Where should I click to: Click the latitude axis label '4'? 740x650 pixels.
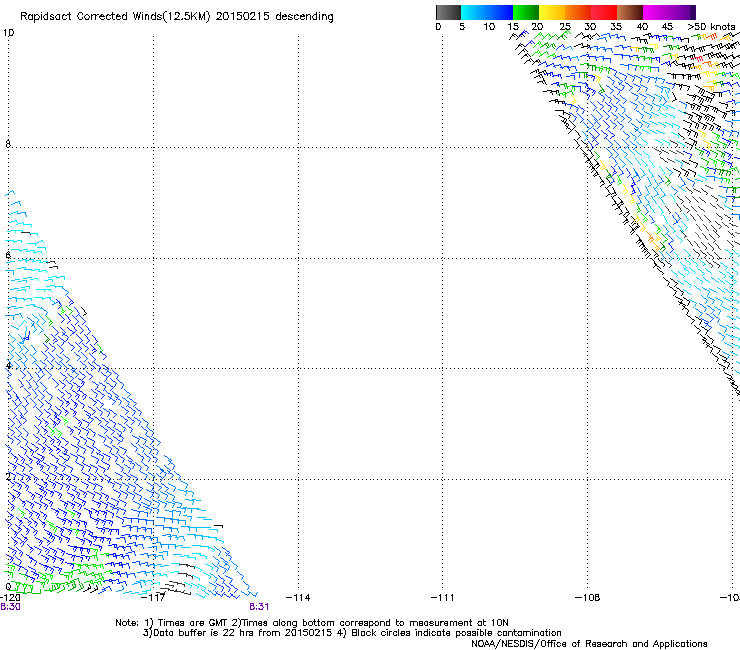(8, 365)
